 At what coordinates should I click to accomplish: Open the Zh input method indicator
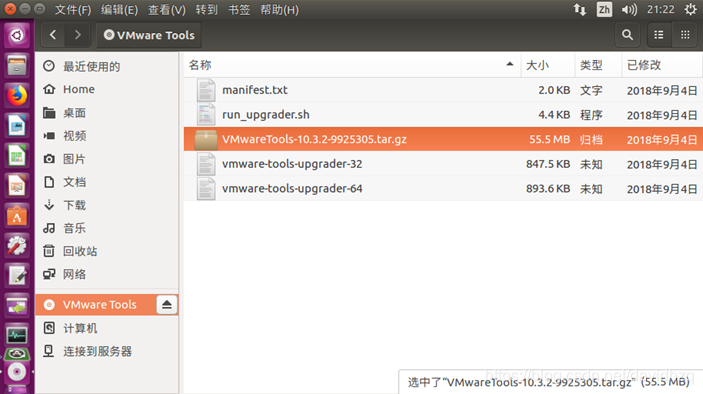[604, 9]
